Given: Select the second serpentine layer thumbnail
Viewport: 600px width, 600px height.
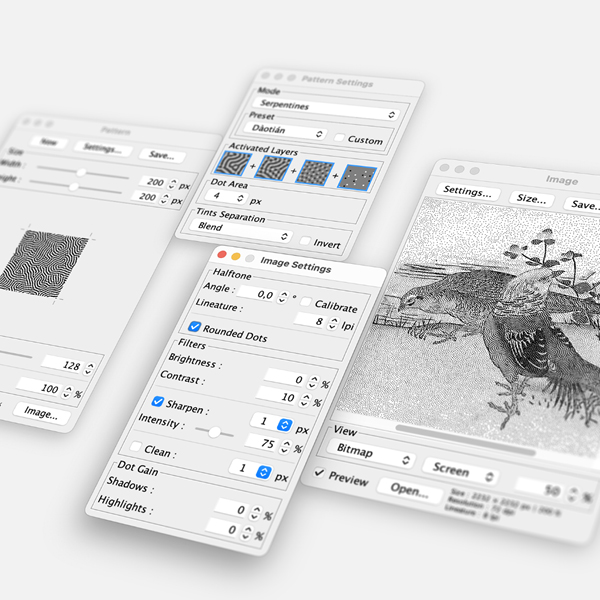Looking at the screenshot, I should click(273, 168).
